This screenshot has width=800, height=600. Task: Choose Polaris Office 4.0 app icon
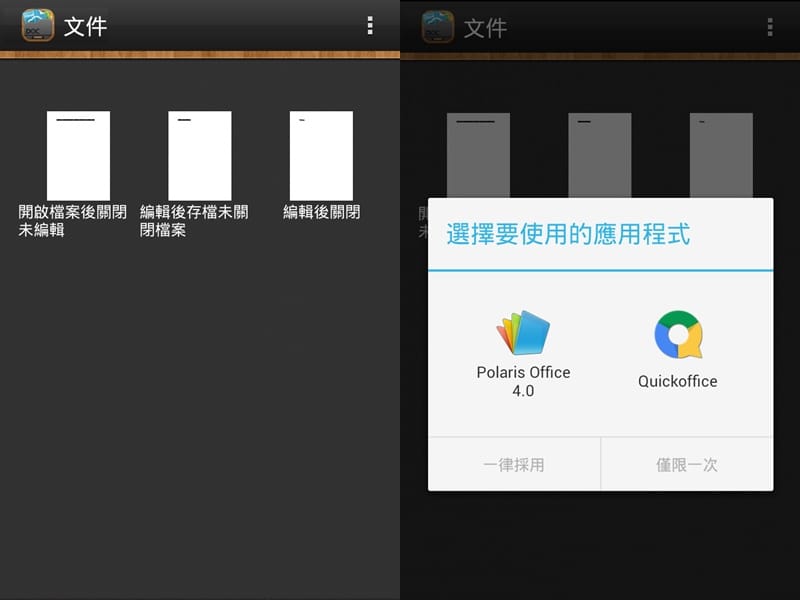523,332
